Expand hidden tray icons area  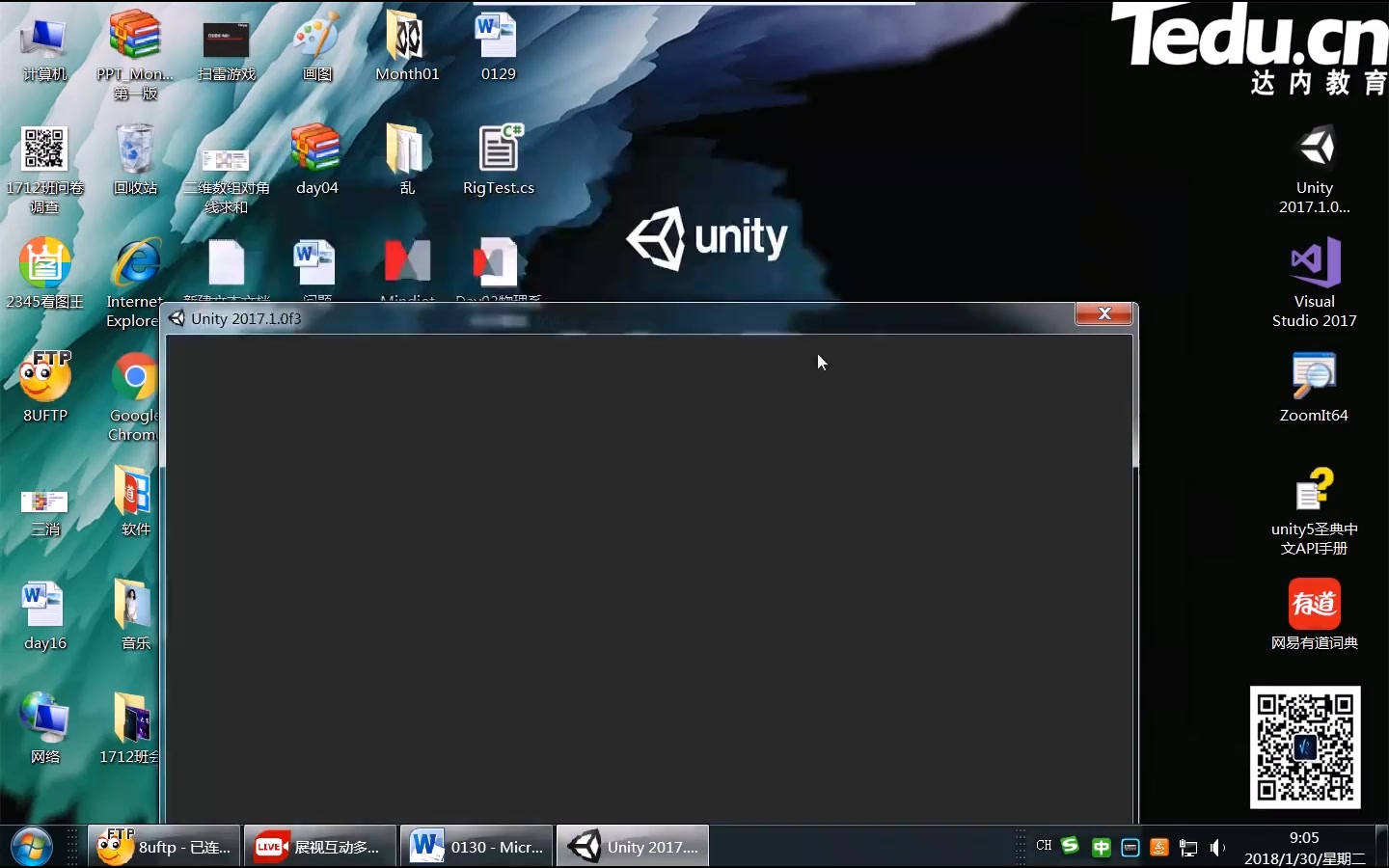point(1021,846)
